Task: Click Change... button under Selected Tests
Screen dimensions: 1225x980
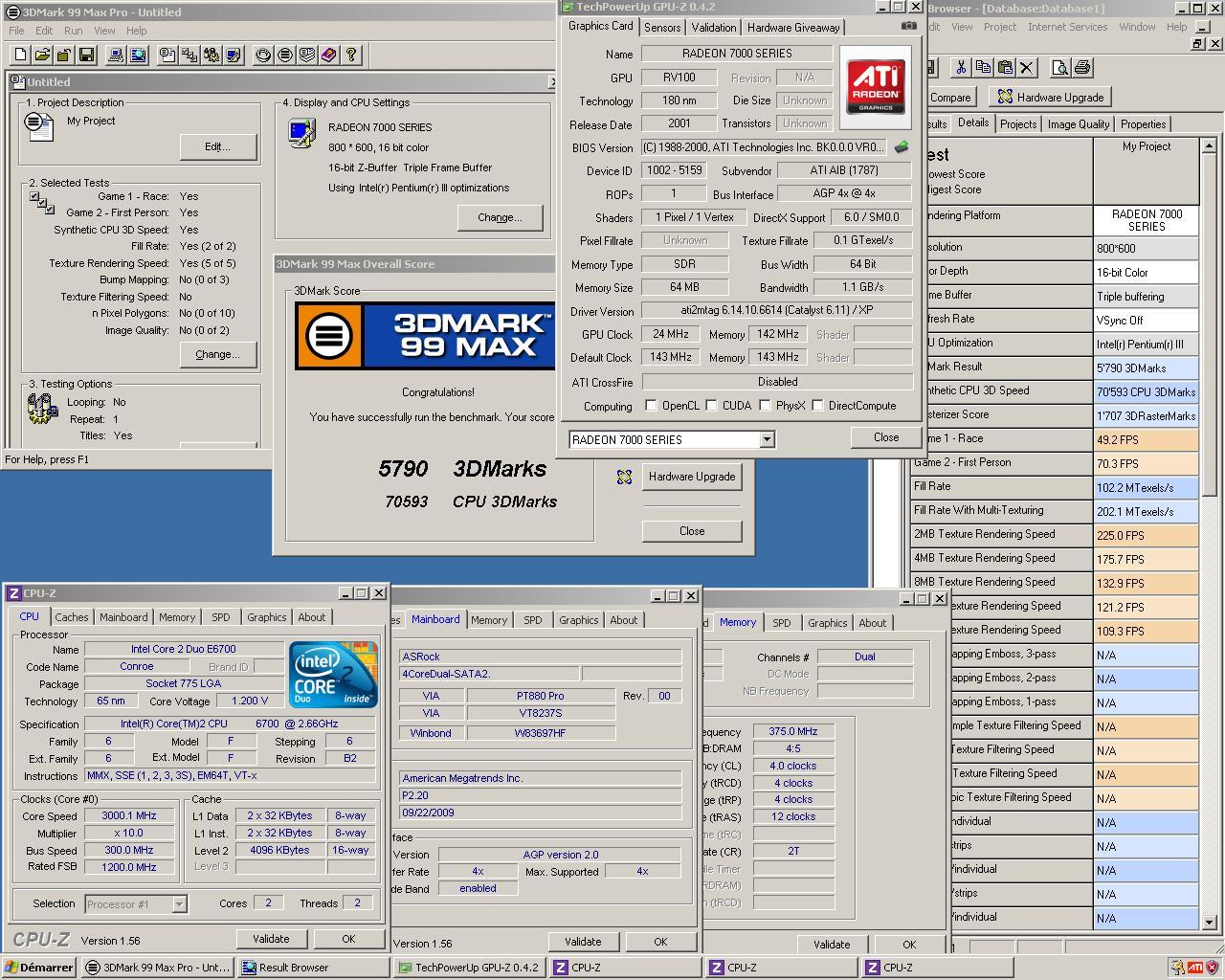Action: click(217, 354)
